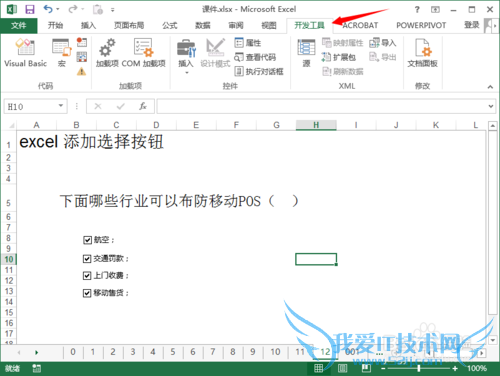
Task: Click Run Dialog (执行对话框)
Action: point(259,71)
